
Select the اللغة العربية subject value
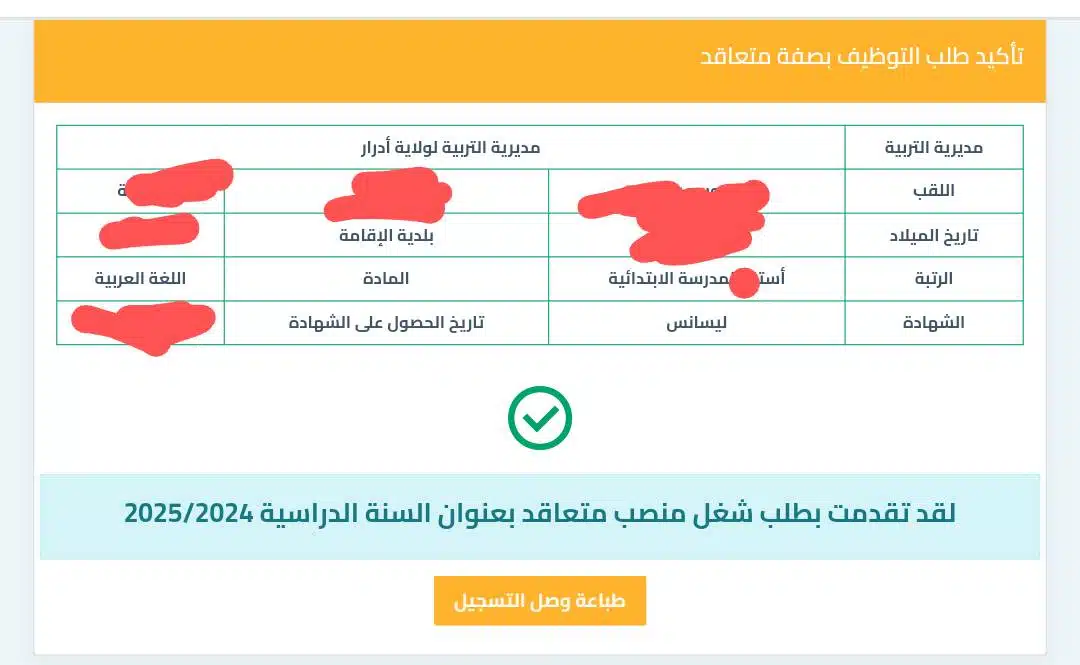coord(141,278)
